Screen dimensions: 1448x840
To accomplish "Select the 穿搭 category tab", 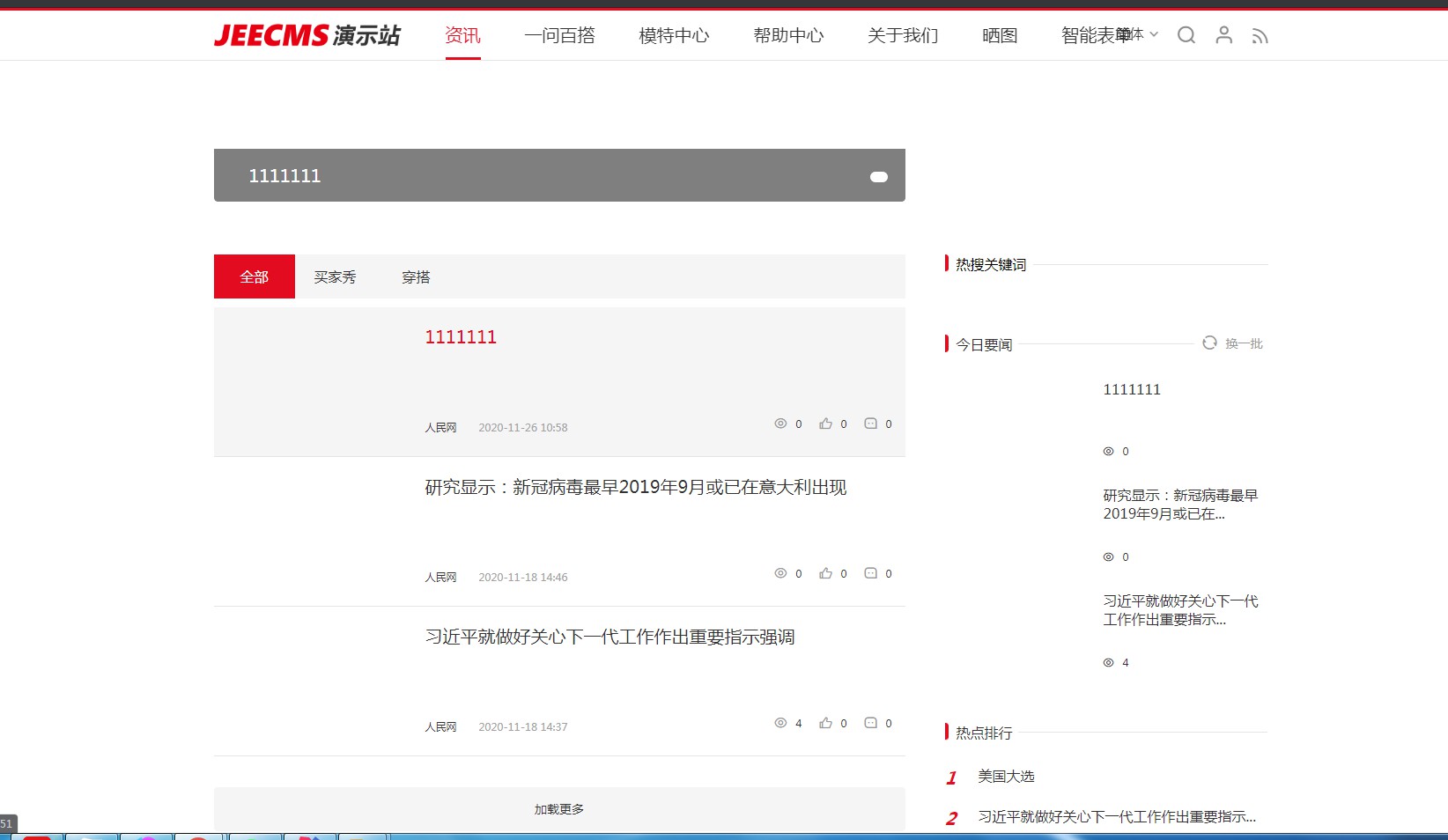I will 416,276.
